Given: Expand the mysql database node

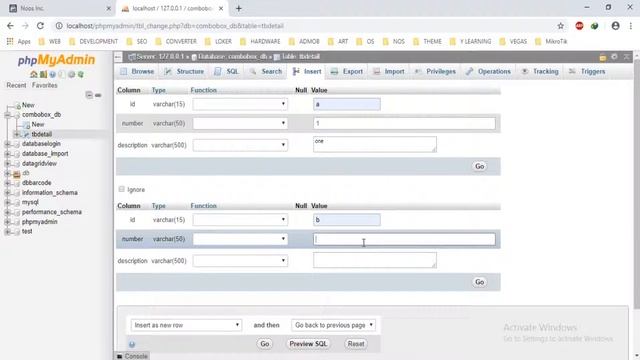Looking at the screenshot, I should click(x=7, y=202).
